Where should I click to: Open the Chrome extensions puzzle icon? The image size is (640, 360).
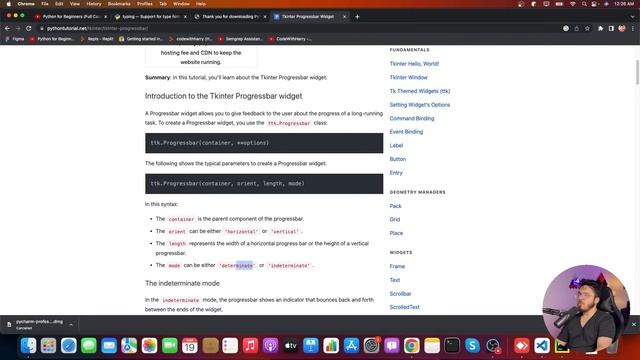click(x=600, y=29)
